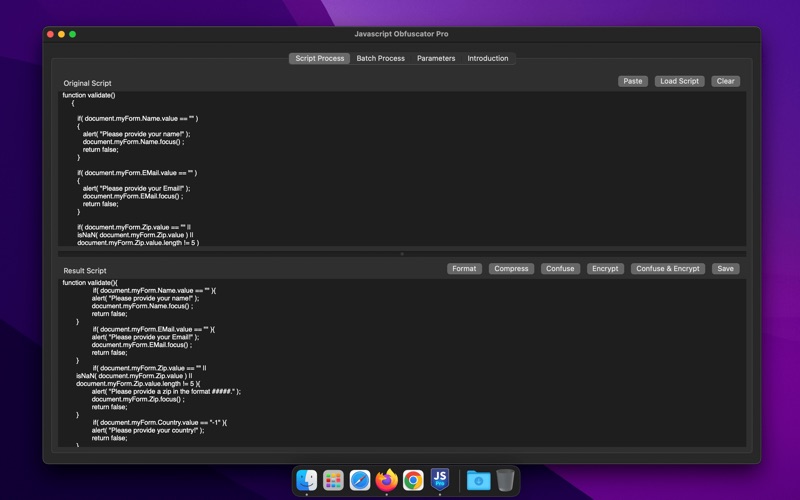Screen dimensions: 800x500
Task: Click the JS Pro app dock icon
Action: tap(440, 481)
